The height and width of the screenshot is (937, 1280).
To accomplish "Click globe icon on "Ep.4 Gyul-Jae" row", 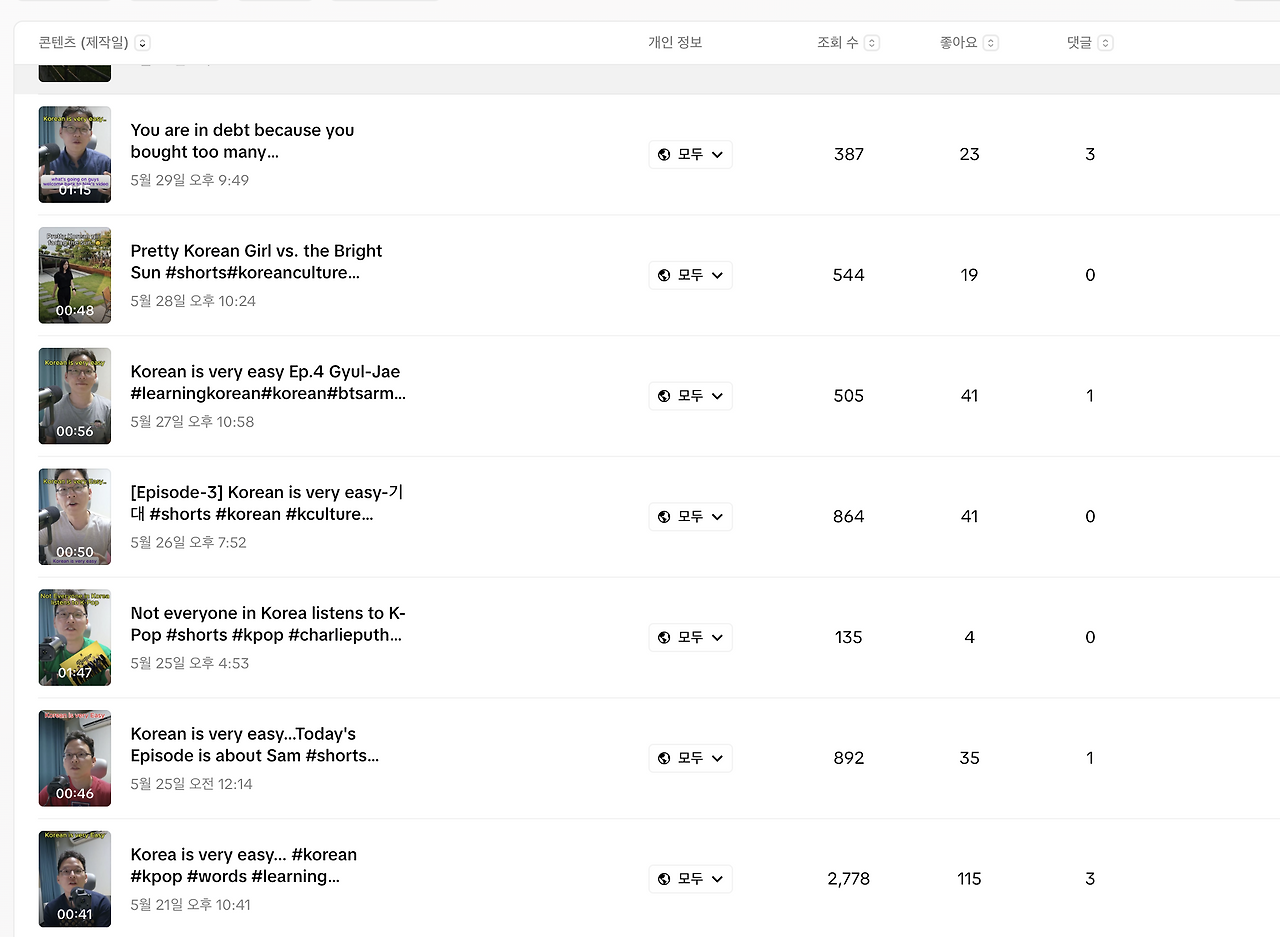I will (664, 397).
